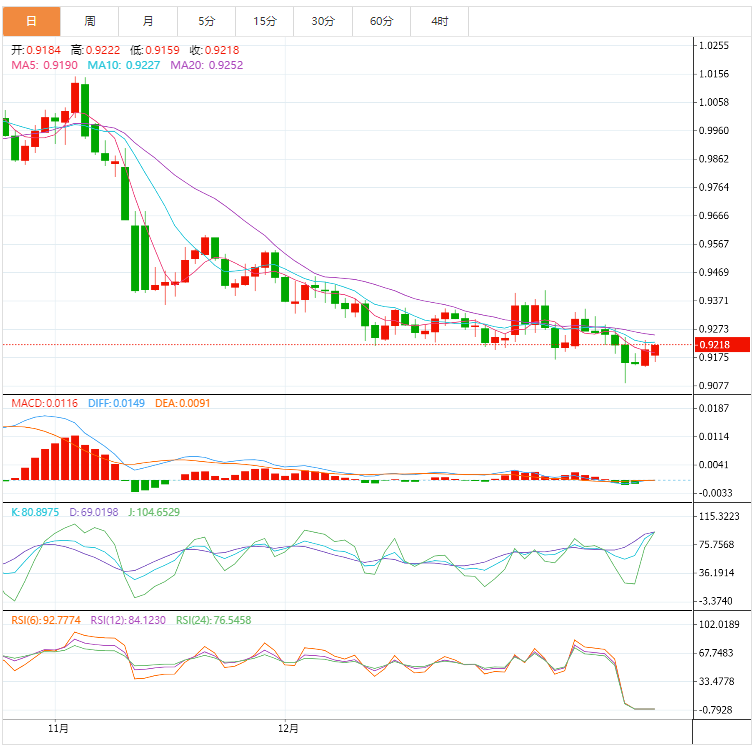The width and height of the screenshot is (756, 754).
Task: Click the 低:0.9159 low value
Action: (x=155, y=50)
